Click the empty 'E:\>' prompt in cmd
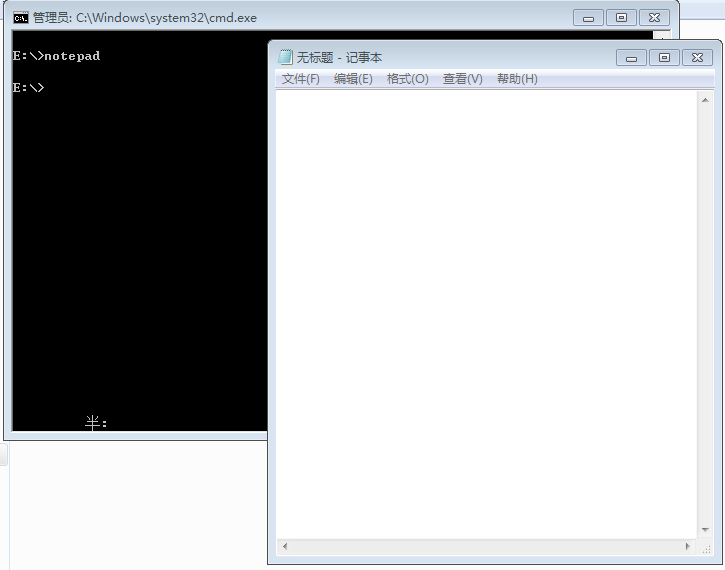 pos(28,87)
